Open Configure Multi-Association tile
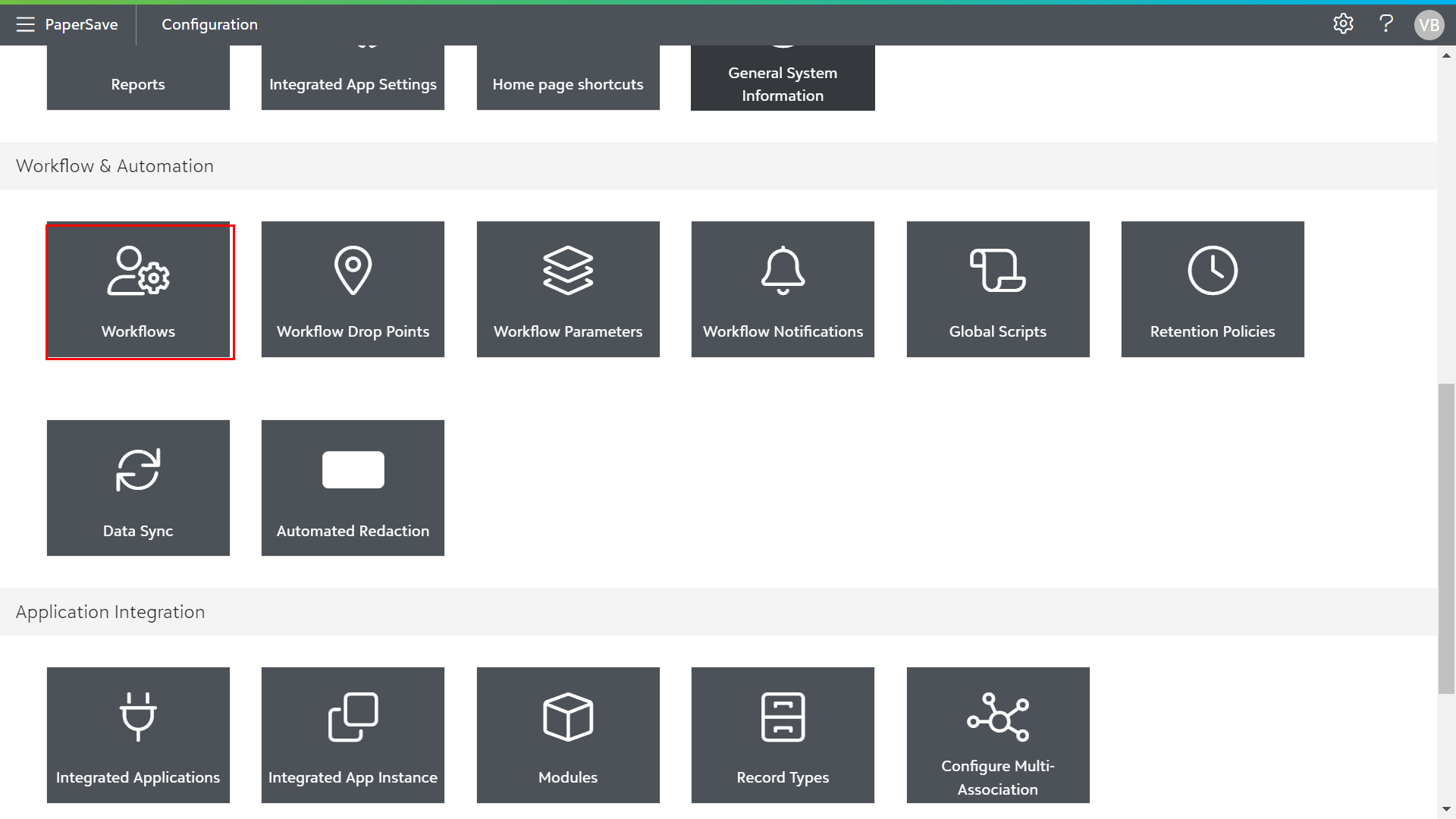The image size is (1456, 819). point(997,735)
